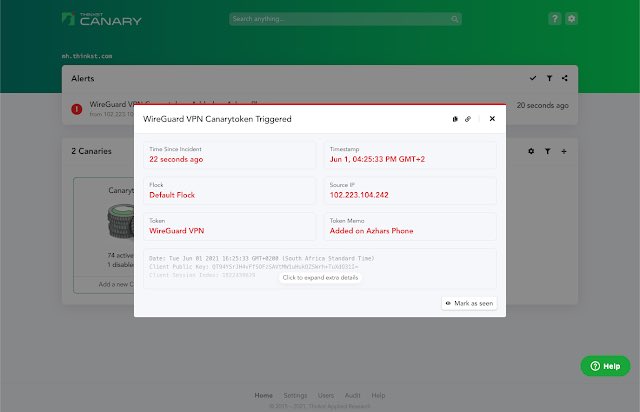Click the 20 seconds ago alert time
The height and width of the screenshot is (412, 640).
click(542, 105)
